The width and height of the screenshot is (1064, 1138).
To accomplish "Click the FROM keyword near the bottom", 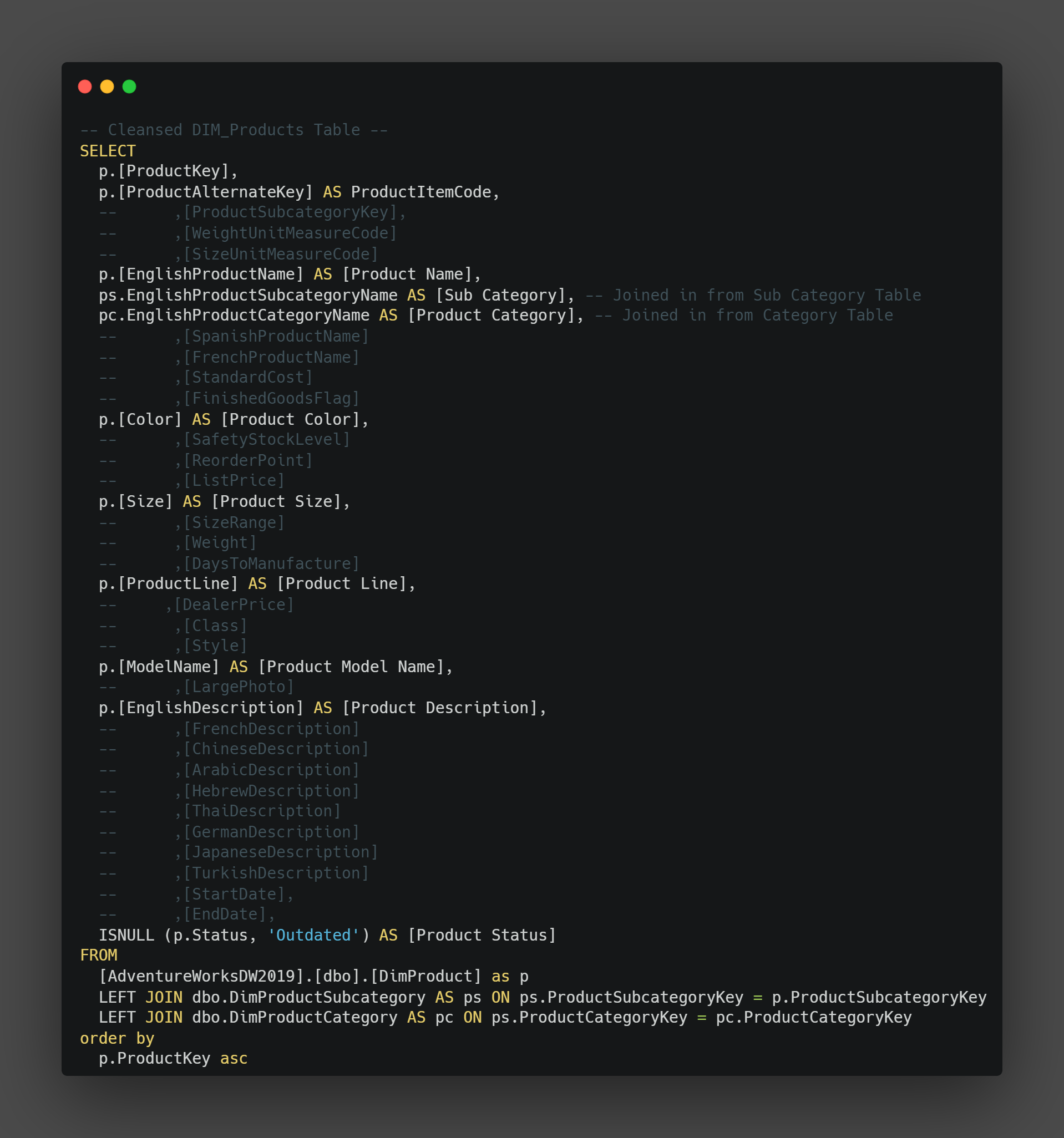I will pyautogui.click(x=99, y=956).
